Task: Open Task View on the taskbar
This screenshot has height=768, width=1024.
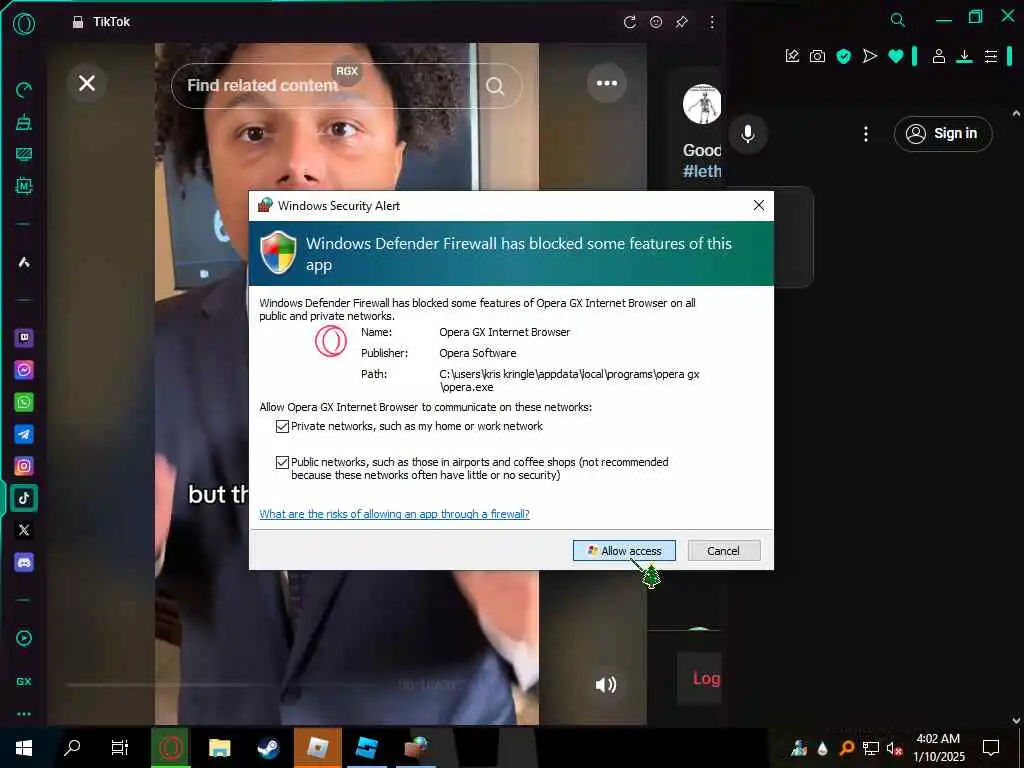Action: point(120,748)
